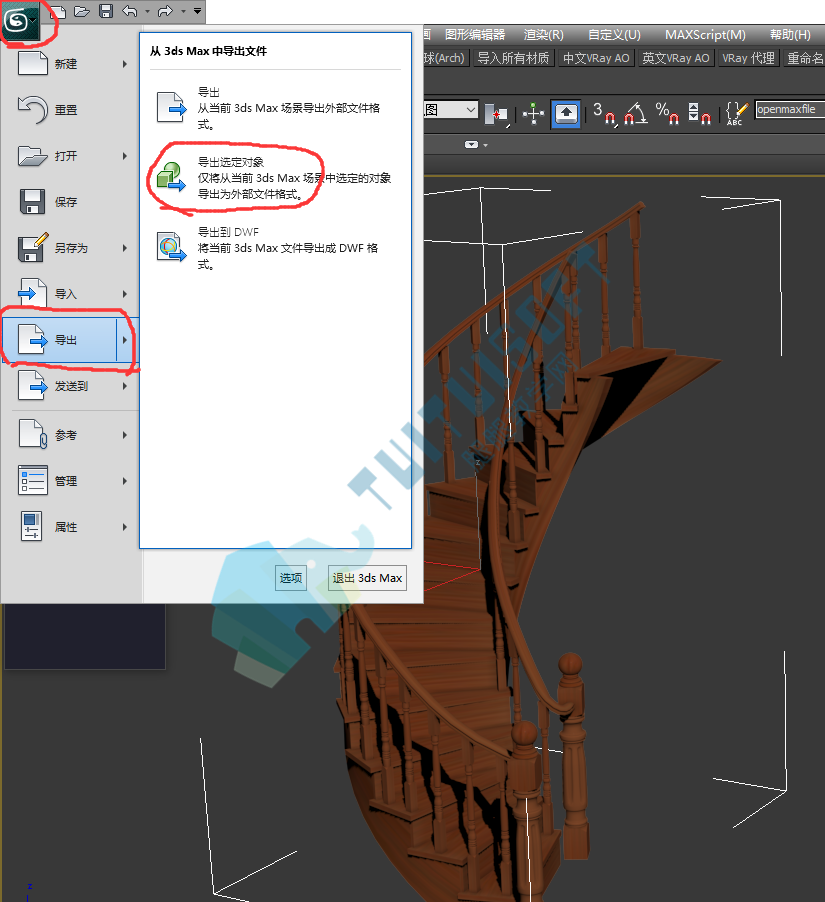
Task: Click the Edit Named Selection Sets icon
Action: 736,113
